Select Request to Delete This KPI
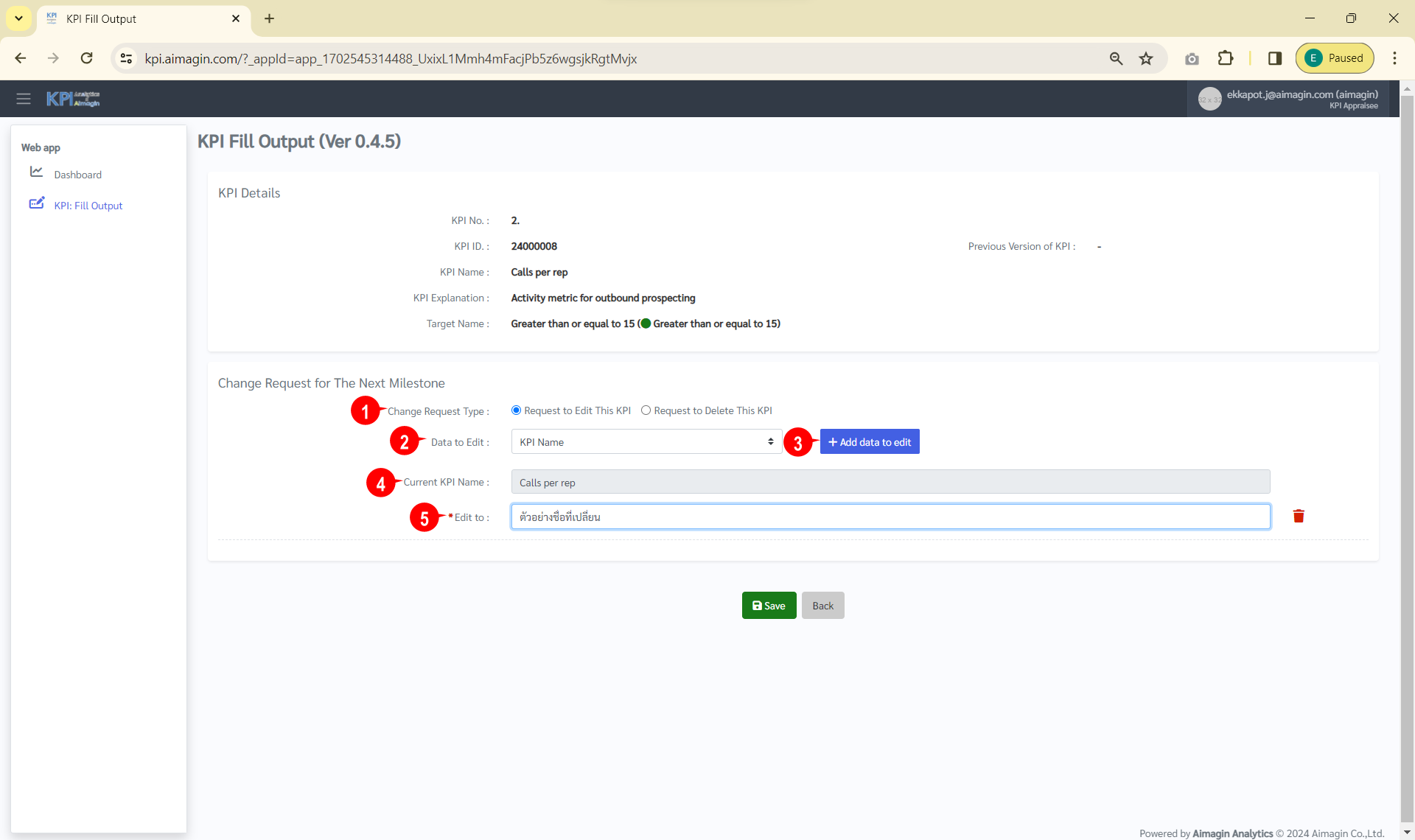Image resolution: width=1415 pixels, height=840 pixels. click(x=646, y=410)
